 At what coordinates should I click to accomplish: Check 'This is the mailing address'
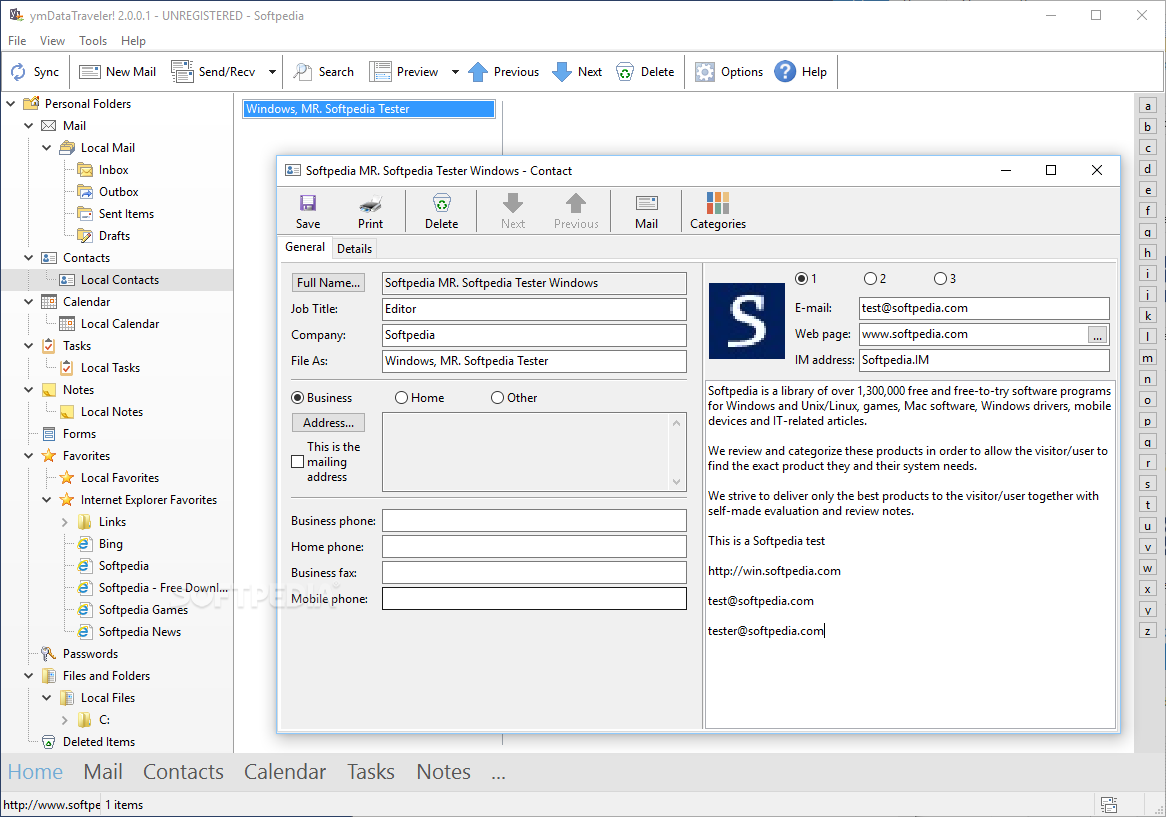coord(297,462)
